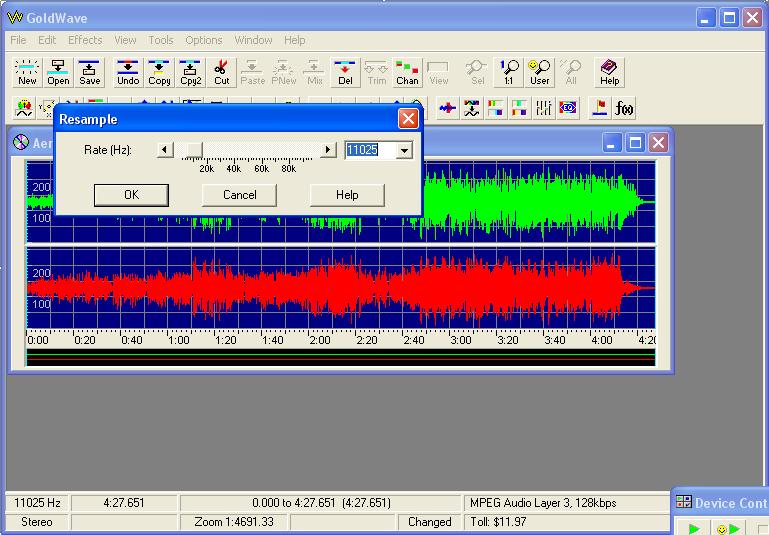Click the Cut scissors icon

coord(221,73)
